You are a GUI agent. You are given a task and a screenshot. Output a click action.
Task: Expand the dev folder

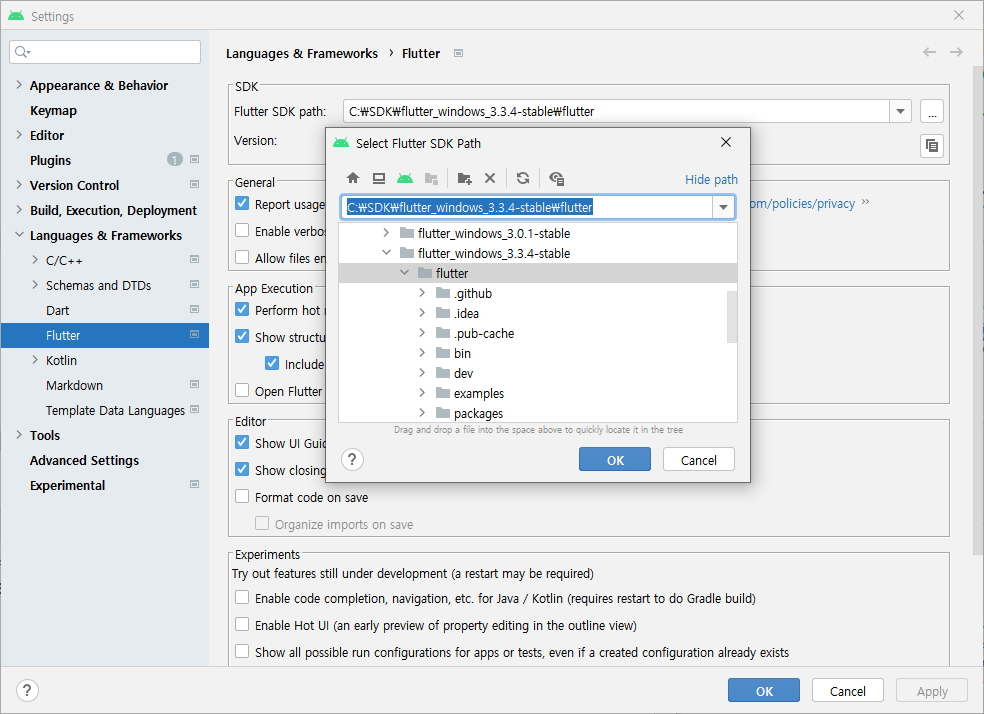(422, 373)
